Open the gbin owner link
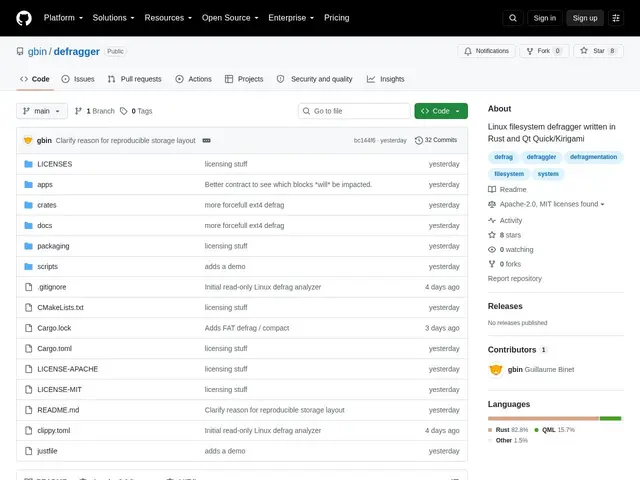 [x=37, y=52]
